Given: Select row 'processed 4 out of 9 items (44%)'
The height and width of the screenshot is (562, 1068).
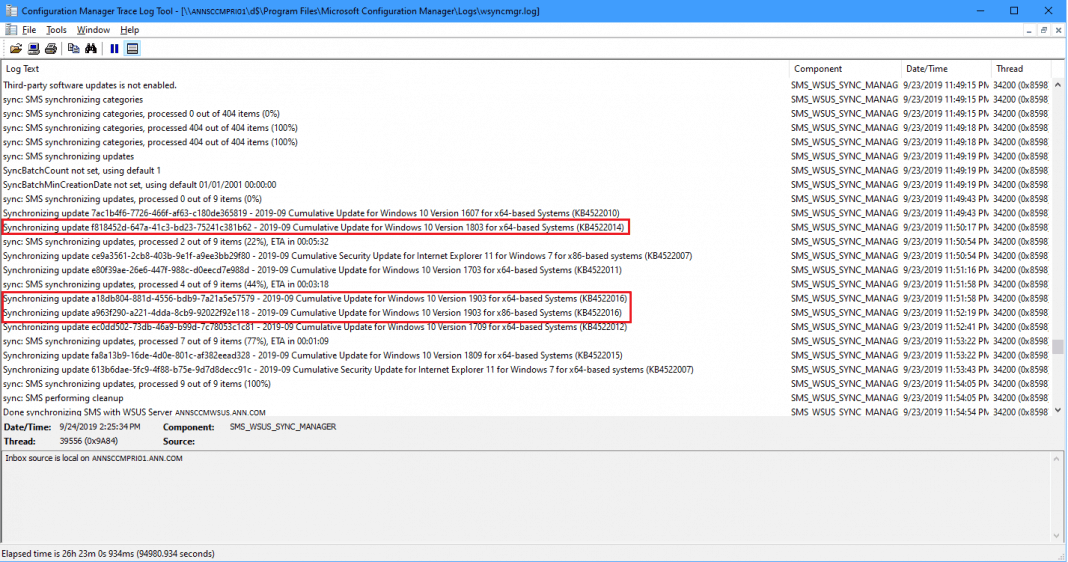Looking at the screenshot, I should (x=525, y=284).
